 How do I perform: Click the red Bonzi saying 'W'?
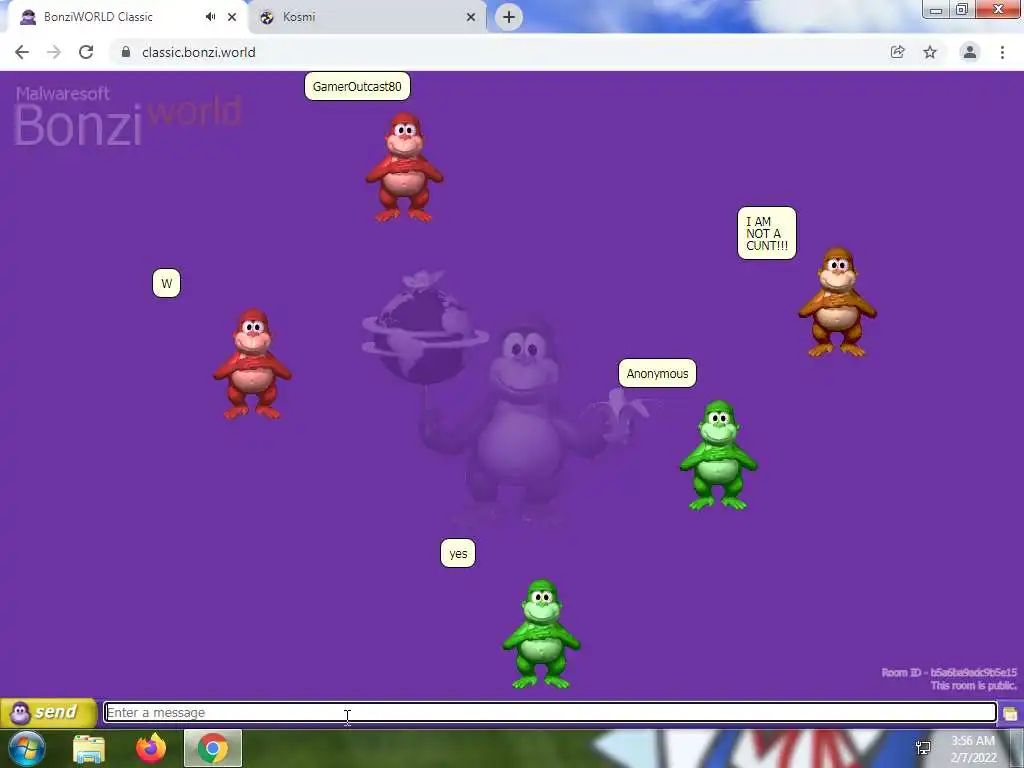point(253,364)
